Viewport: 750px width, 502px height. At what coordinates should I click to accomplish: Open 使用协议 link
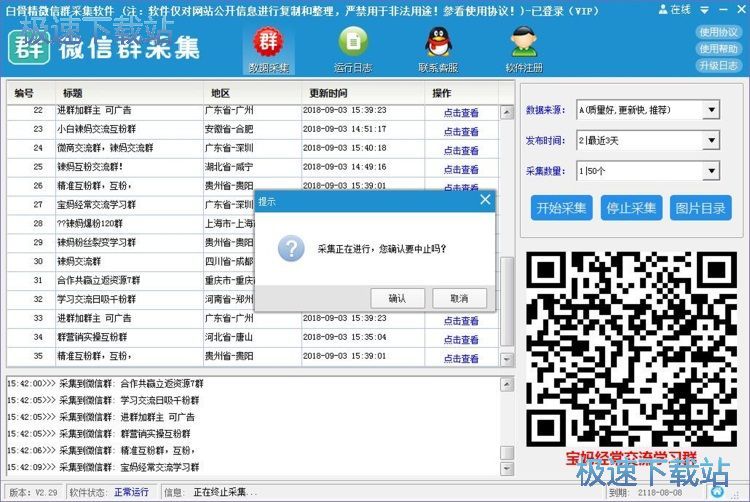tap(718, 32)
